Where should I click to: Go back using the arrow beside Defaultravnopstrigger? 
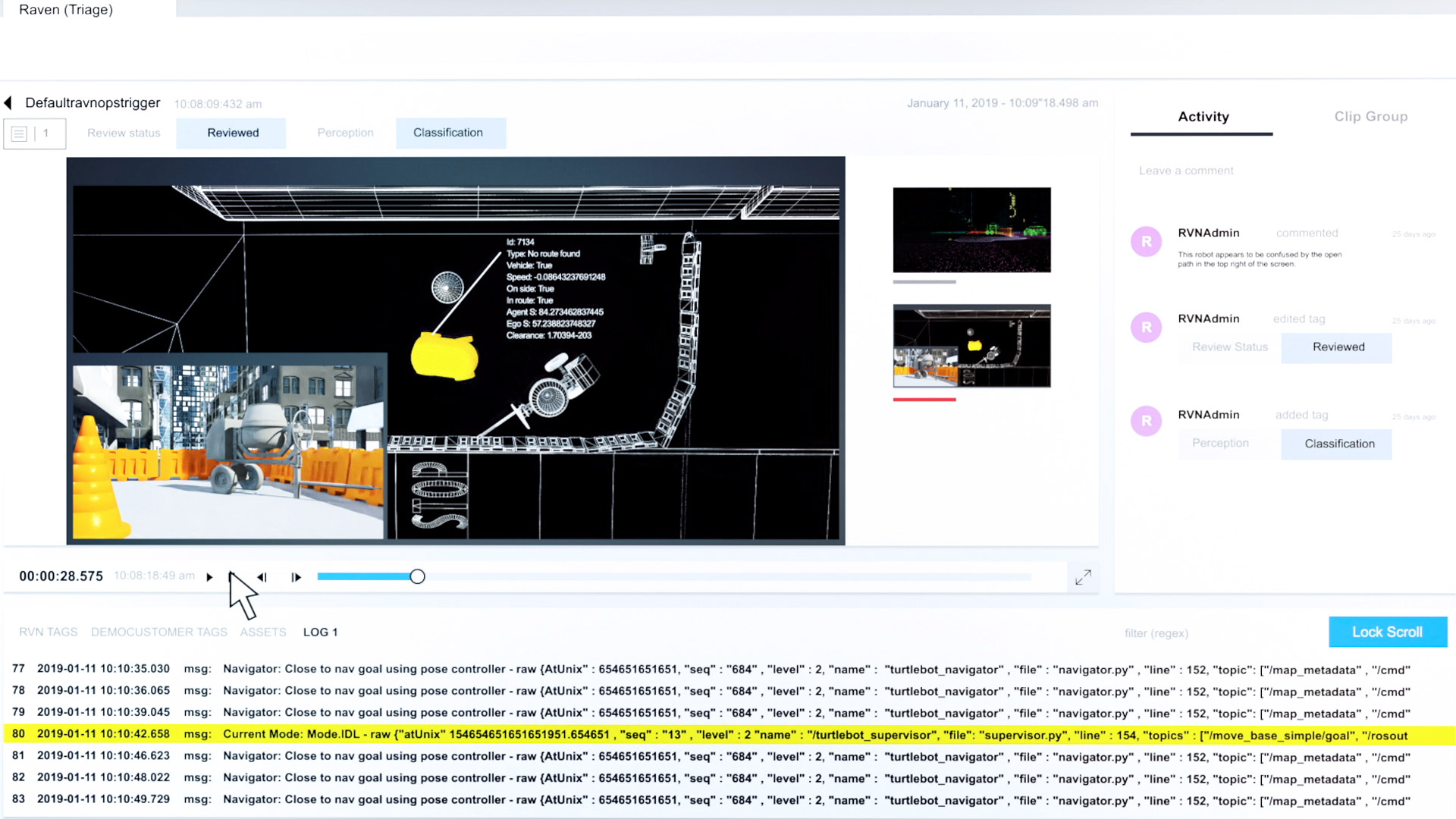tap(8, 102)
